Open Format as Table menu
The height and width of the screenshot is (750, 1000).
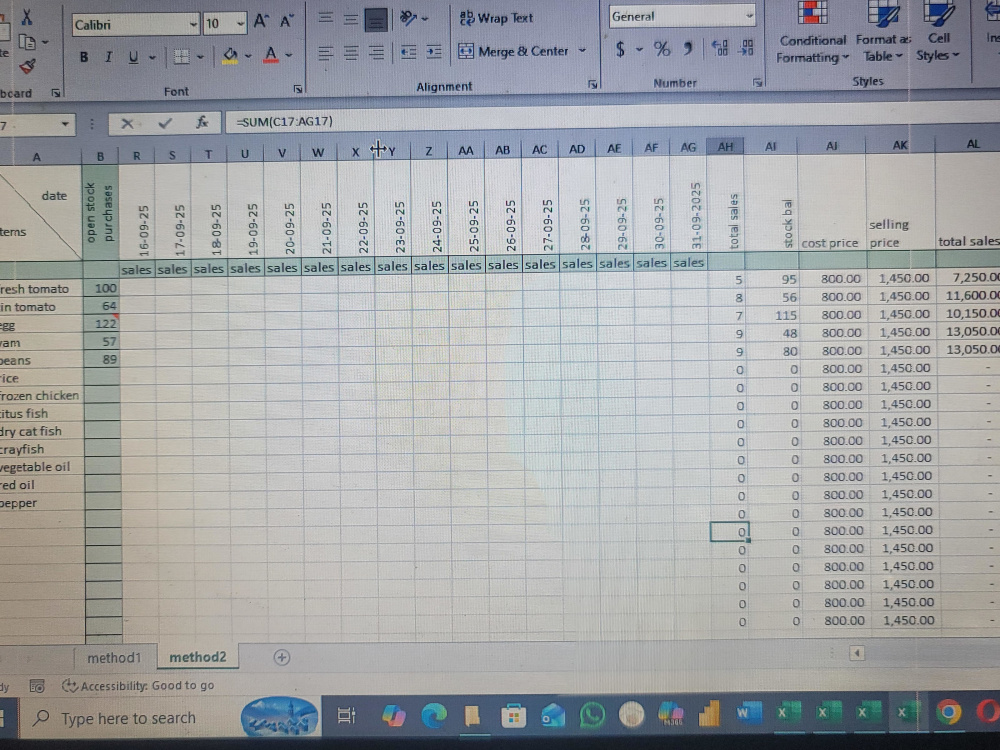883,33
